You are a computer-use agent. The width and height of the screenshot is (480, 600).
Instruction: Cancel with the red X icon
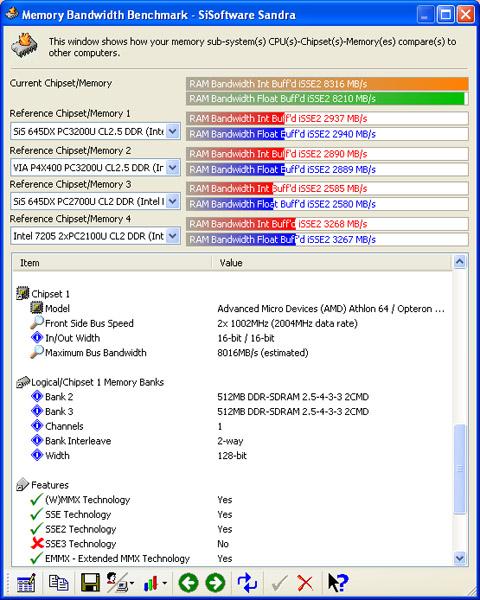point(305,584)
